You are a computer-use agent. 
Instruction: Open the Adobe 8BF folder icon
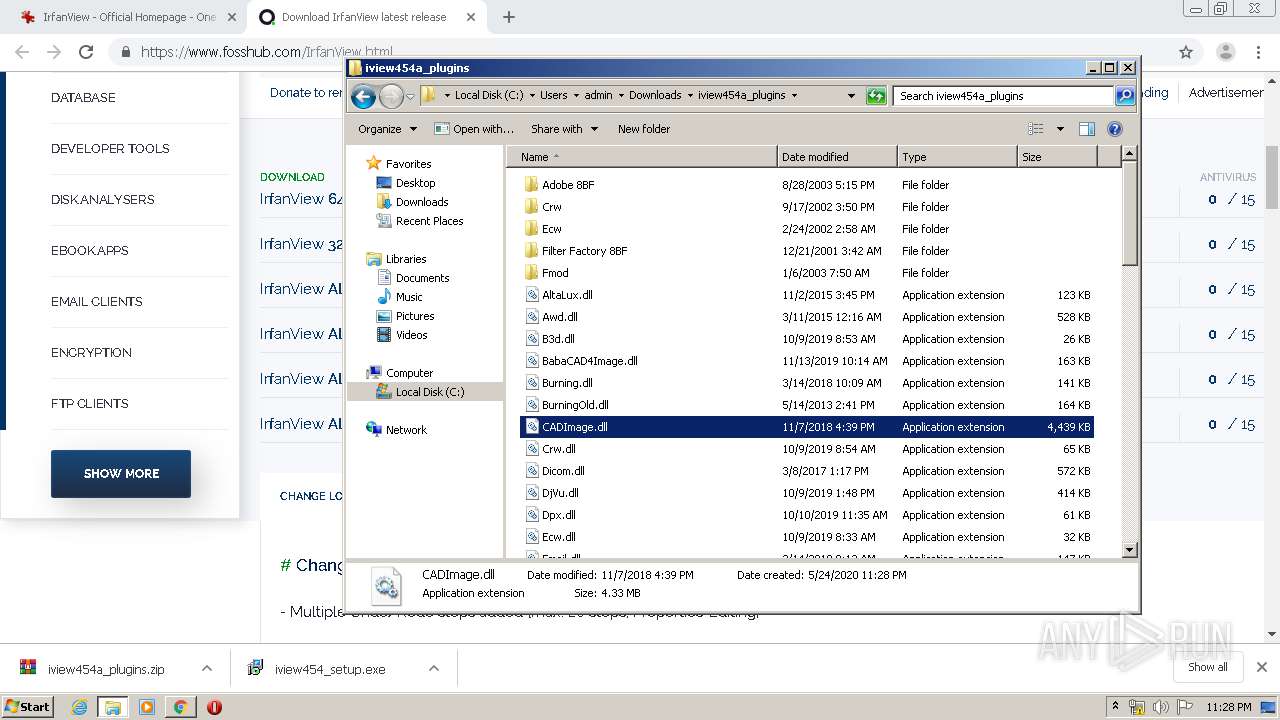click(531, 185)
